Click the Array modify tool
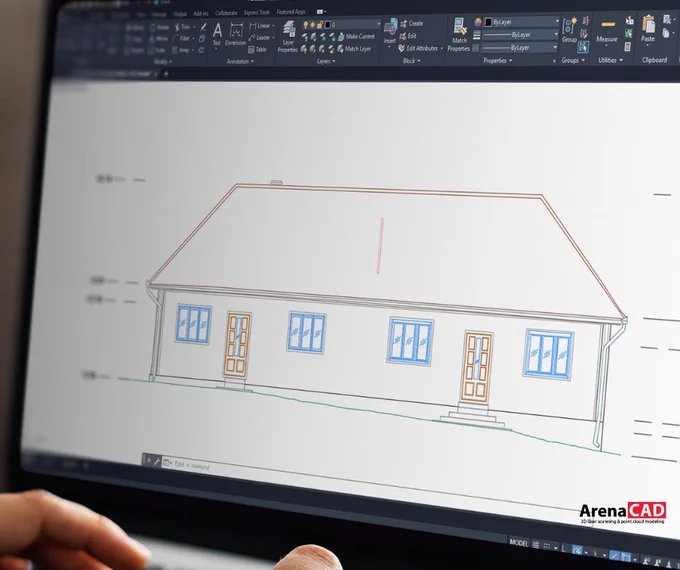680x570 pixels. [x=181, y=50]
